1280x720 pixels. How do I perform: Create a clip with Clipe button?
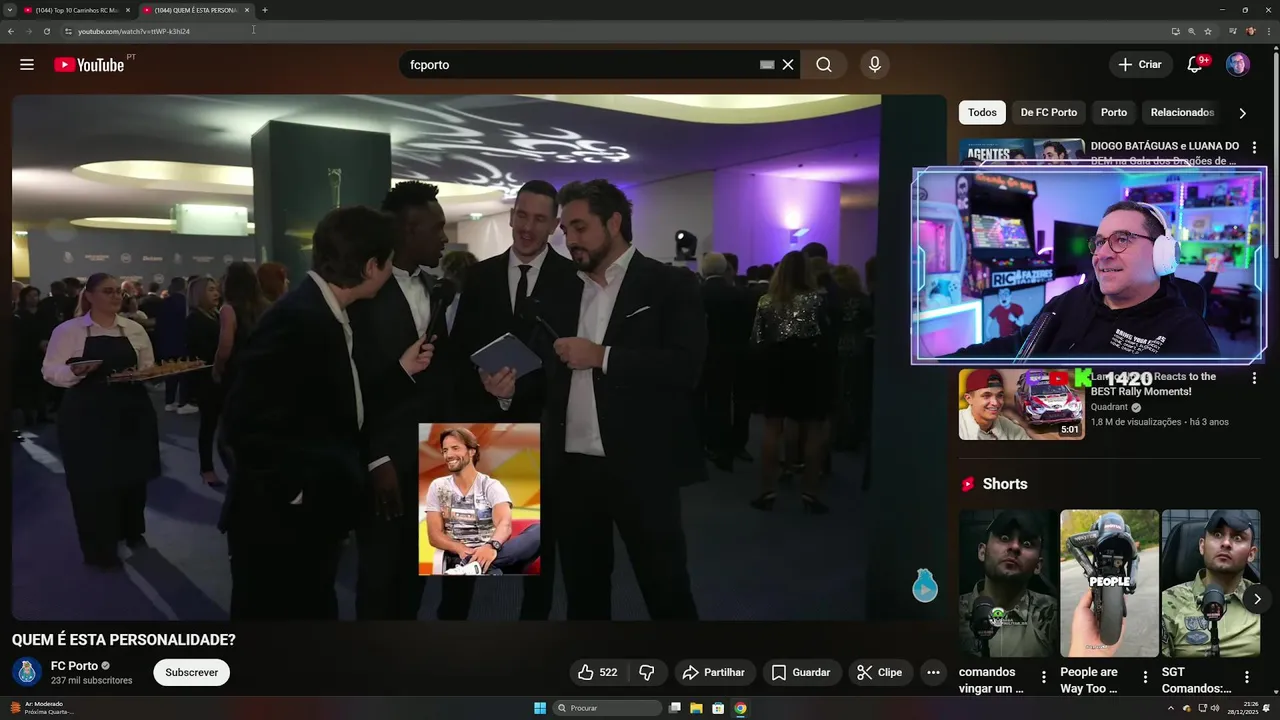coord(879,673)
